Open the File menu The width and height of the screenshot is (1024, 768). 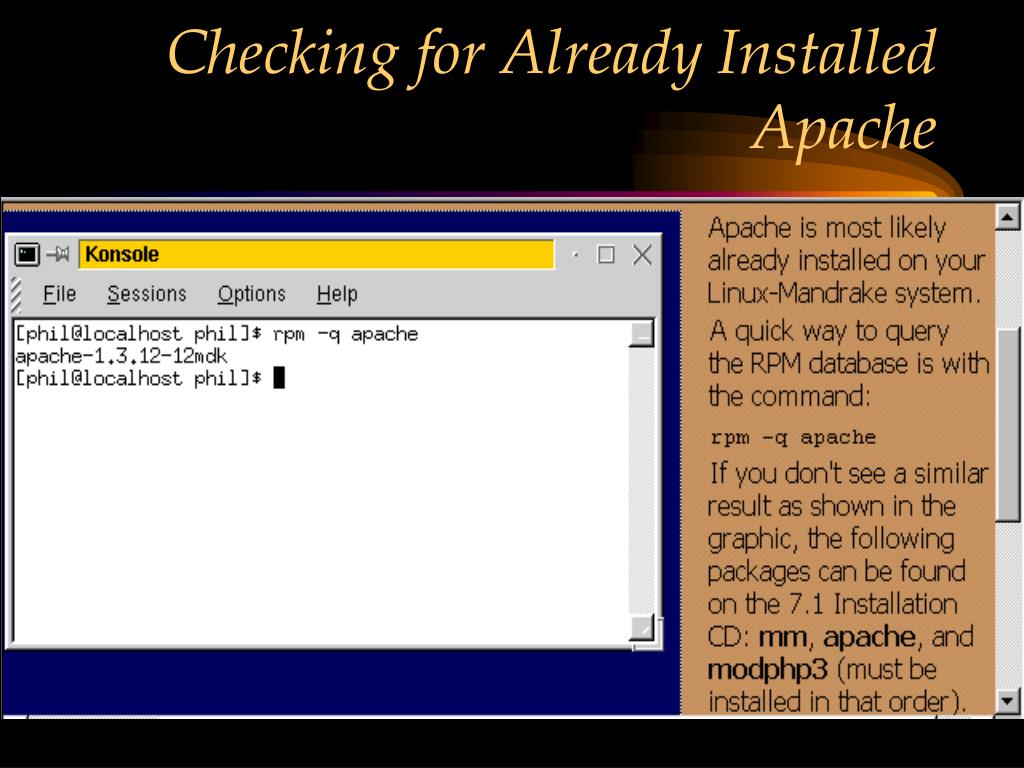pos(59,294)
